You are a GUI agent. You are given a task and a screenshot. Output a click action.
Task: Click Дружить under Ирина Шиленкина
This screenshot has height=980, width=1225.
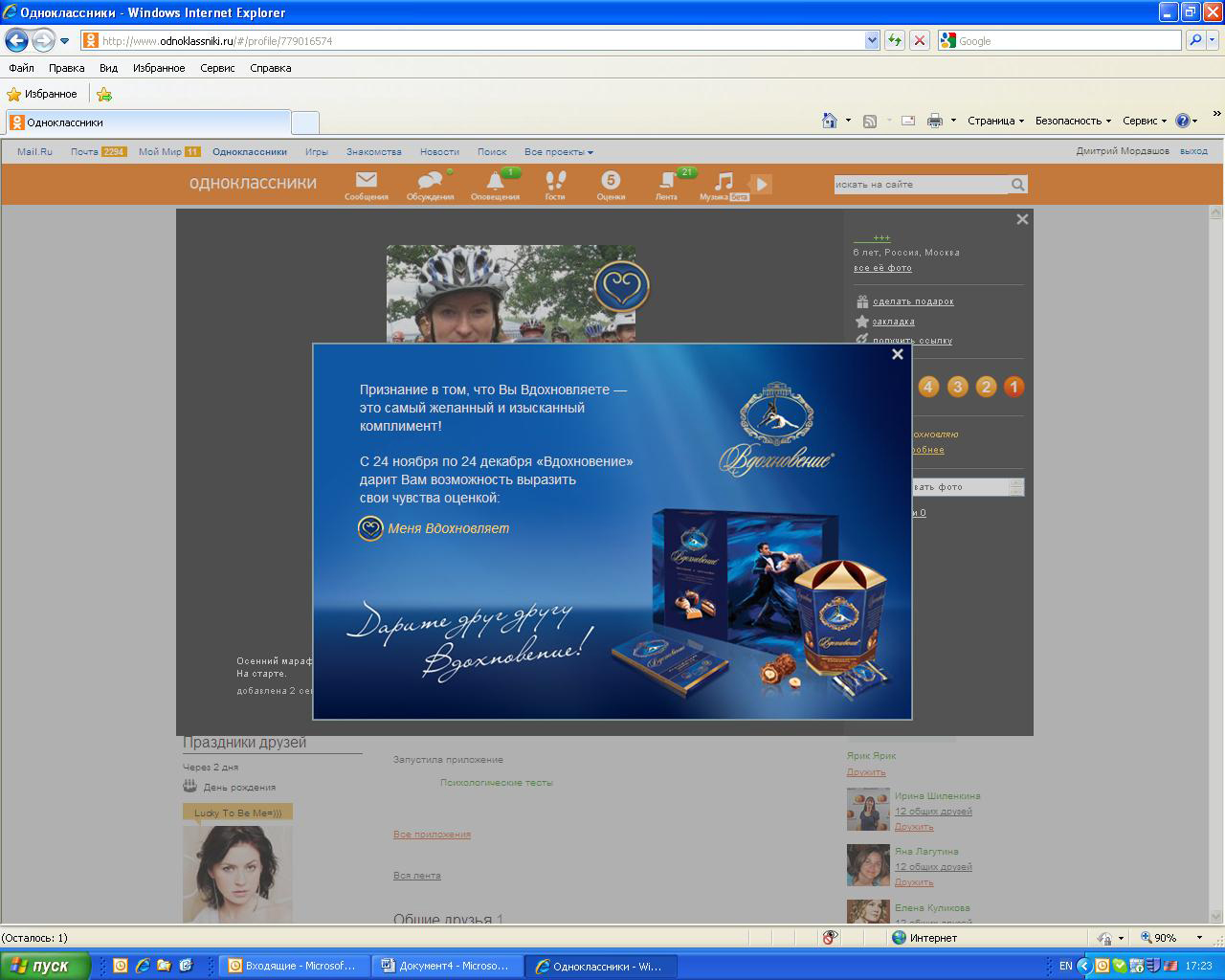click(x=914, y=827)
